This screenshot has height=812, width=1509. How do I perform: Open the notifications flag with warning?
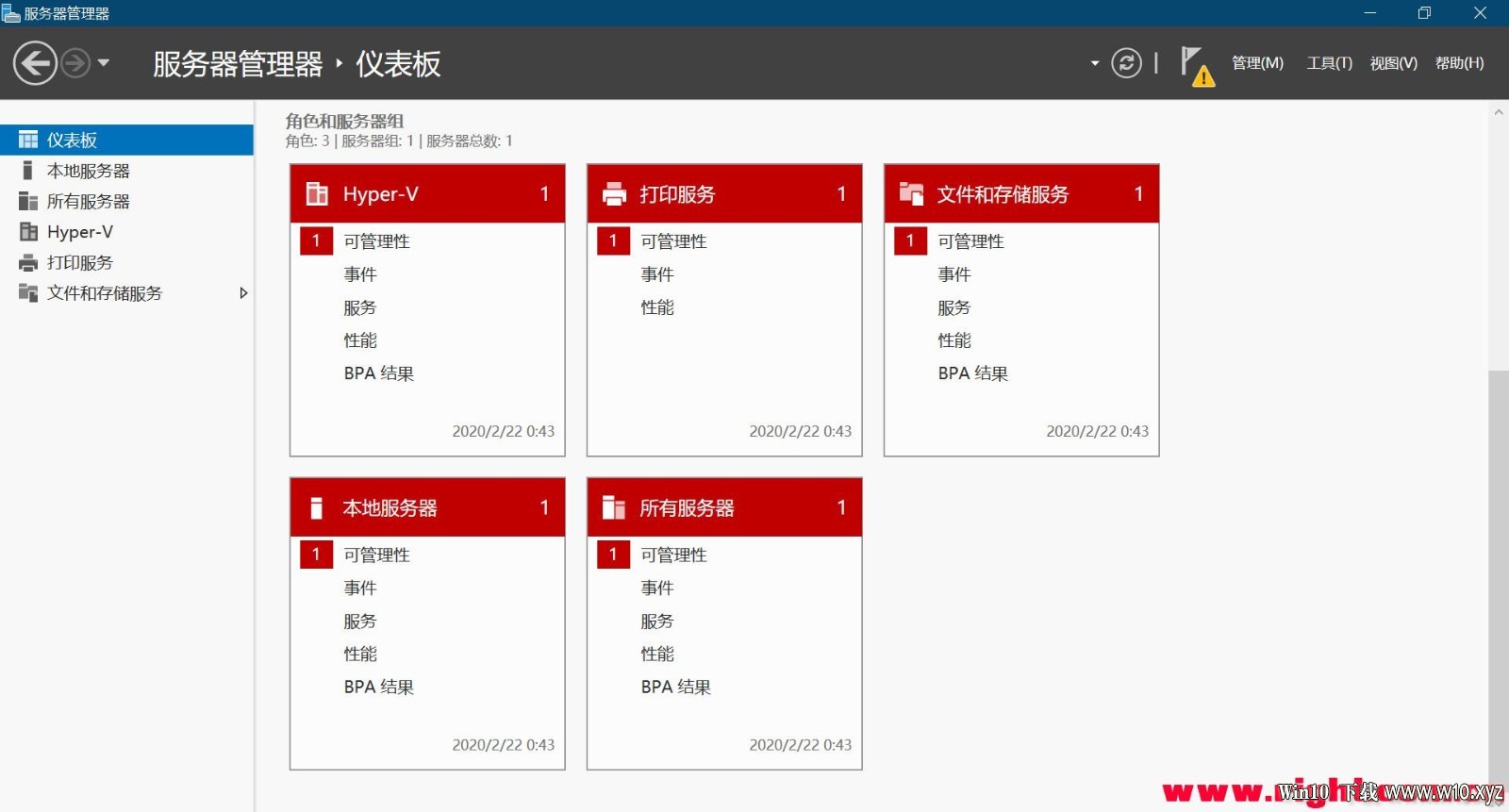(x=1197, y=66)
